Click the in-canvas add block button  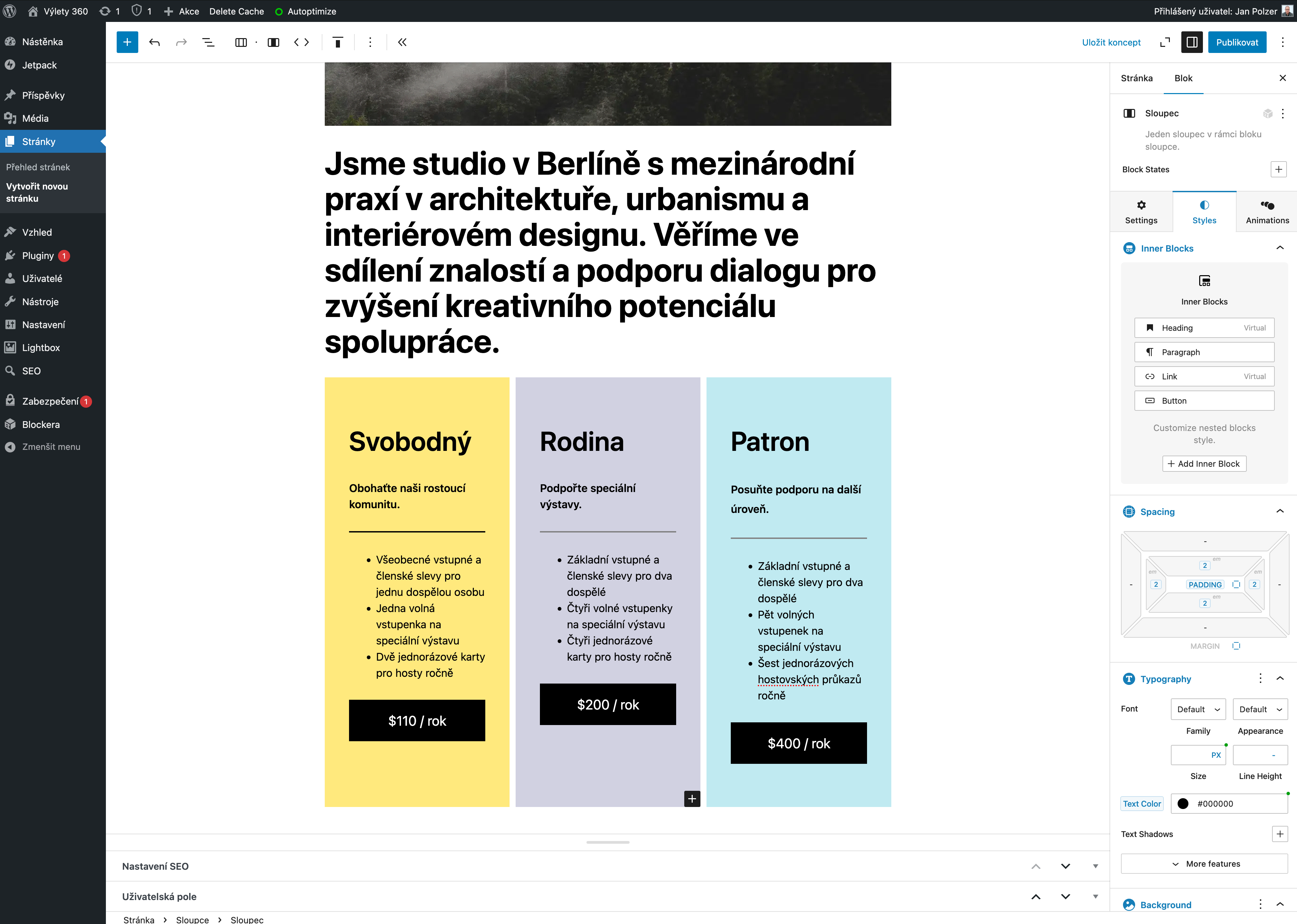point(692,799)
